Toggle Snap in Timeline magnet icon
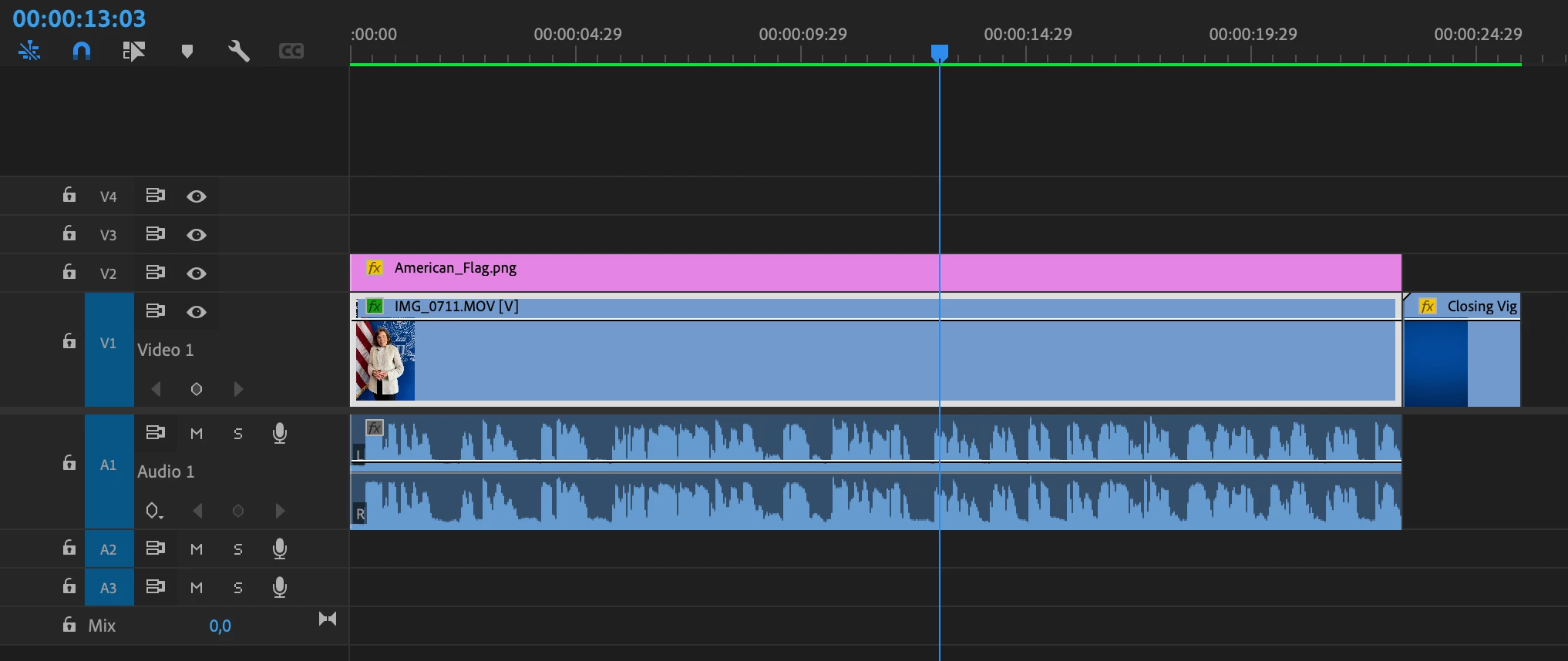Image resolution: width=1568 pixels, height=661 pixels. (x=81, y=51)
